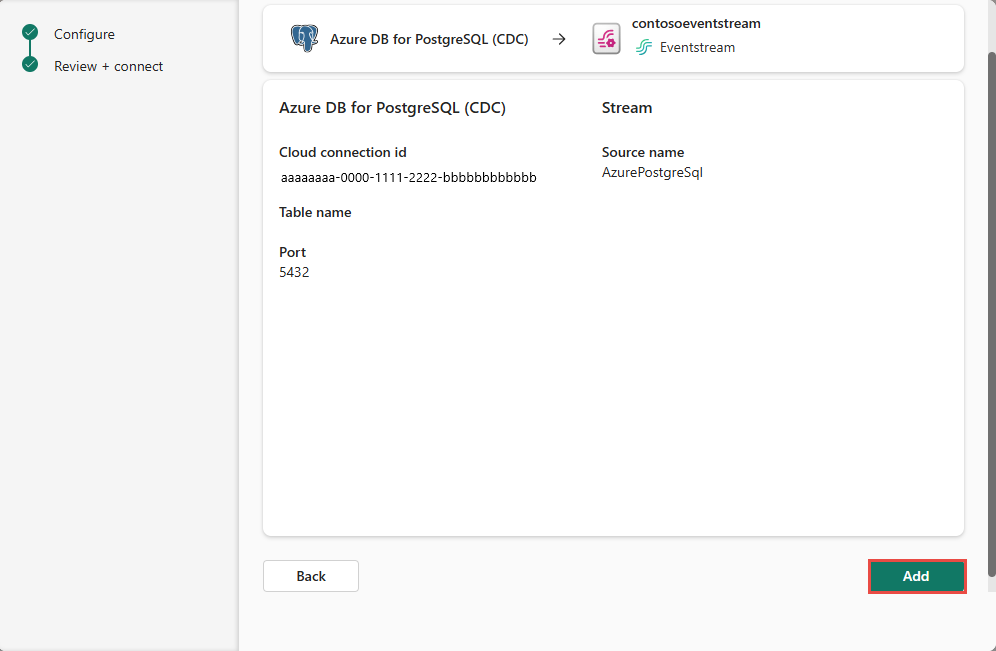Select the Cloud connection id value
Image resolution: width=996 pixels, height=651 pixels.
[x=408, y=176]
